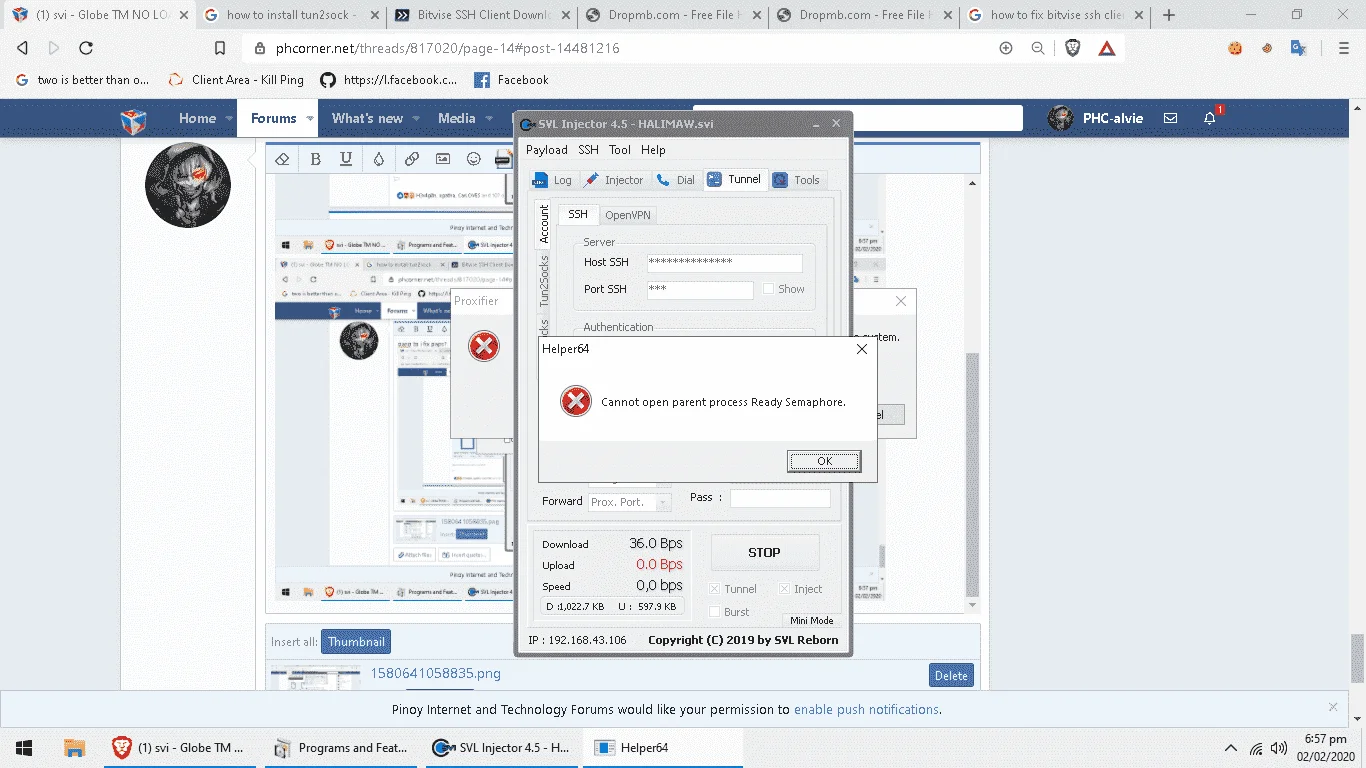Select the vertical Tun2Socks tab

[x=544, y=280]
